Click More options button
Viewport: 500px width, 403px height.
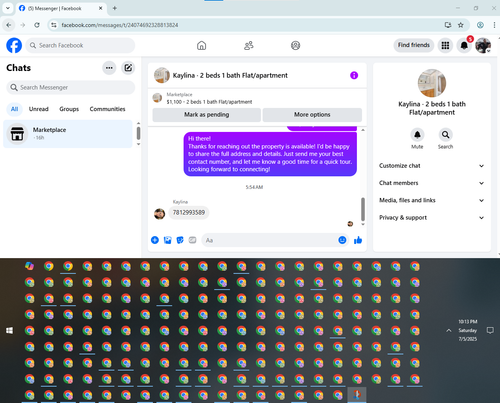point(312,115)
